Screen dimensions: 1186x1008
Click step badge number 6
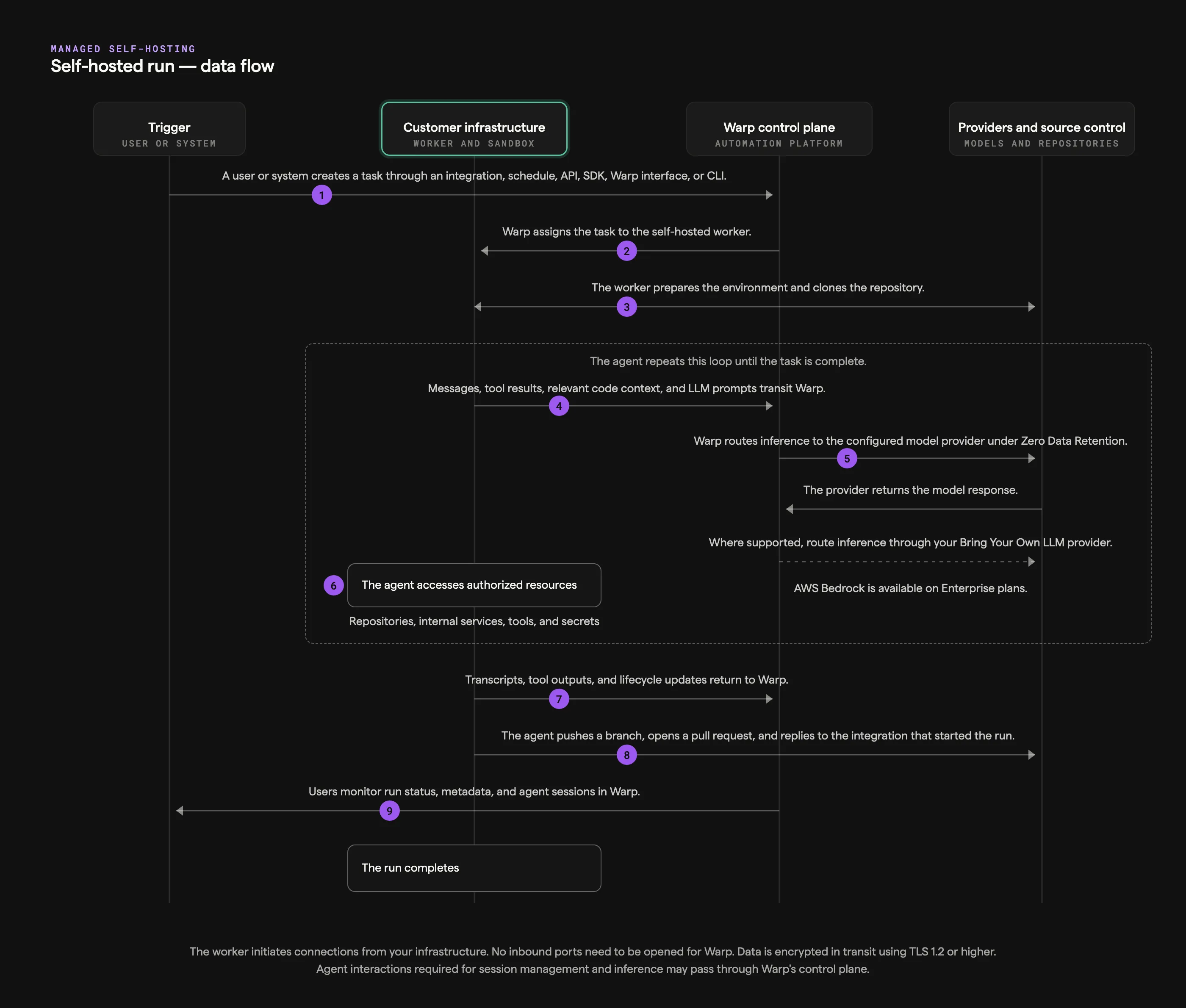(x=333, y=585)
